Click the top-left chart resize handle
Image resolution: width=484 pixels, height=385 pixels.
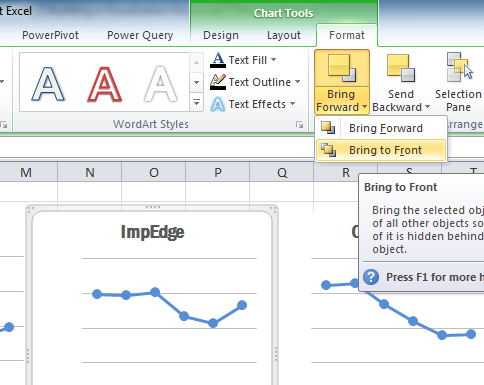[x=30, y=210]
